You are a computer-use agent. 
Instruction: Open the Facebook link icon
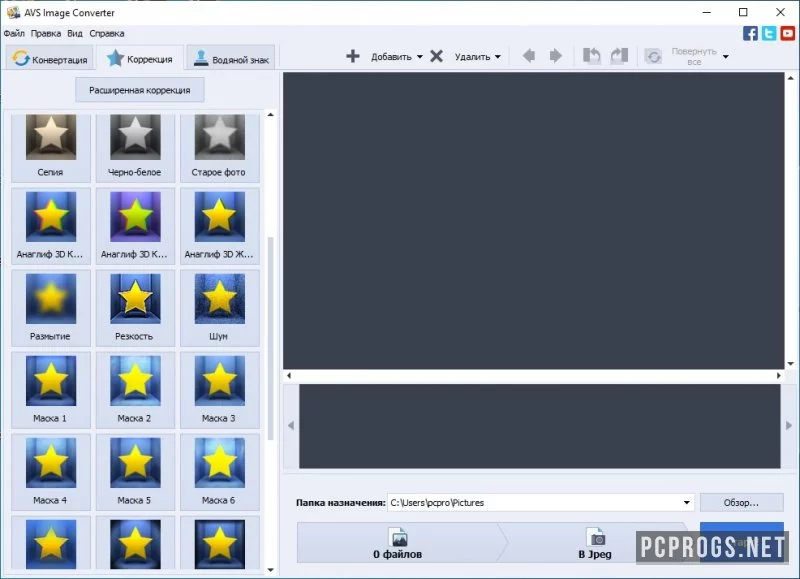(x=751, y=34)
